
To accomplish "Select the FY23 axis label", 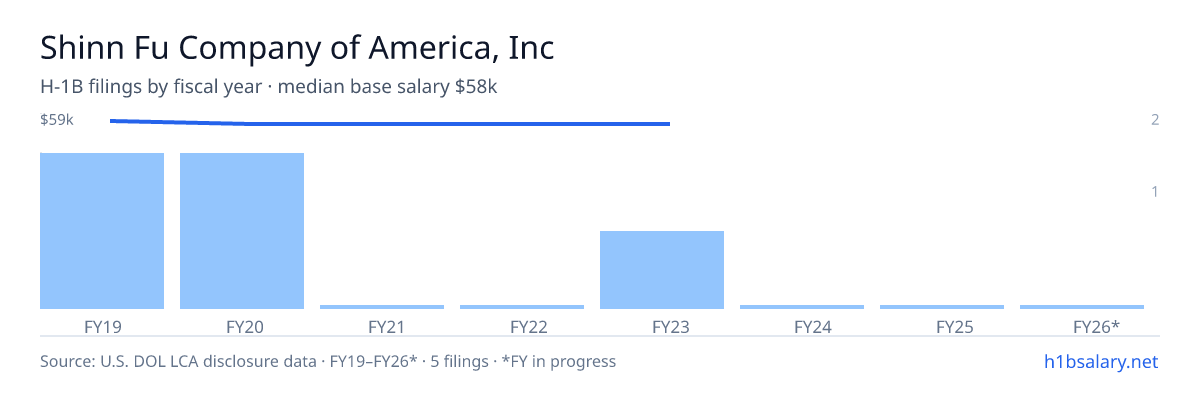I will coord(662,326).
